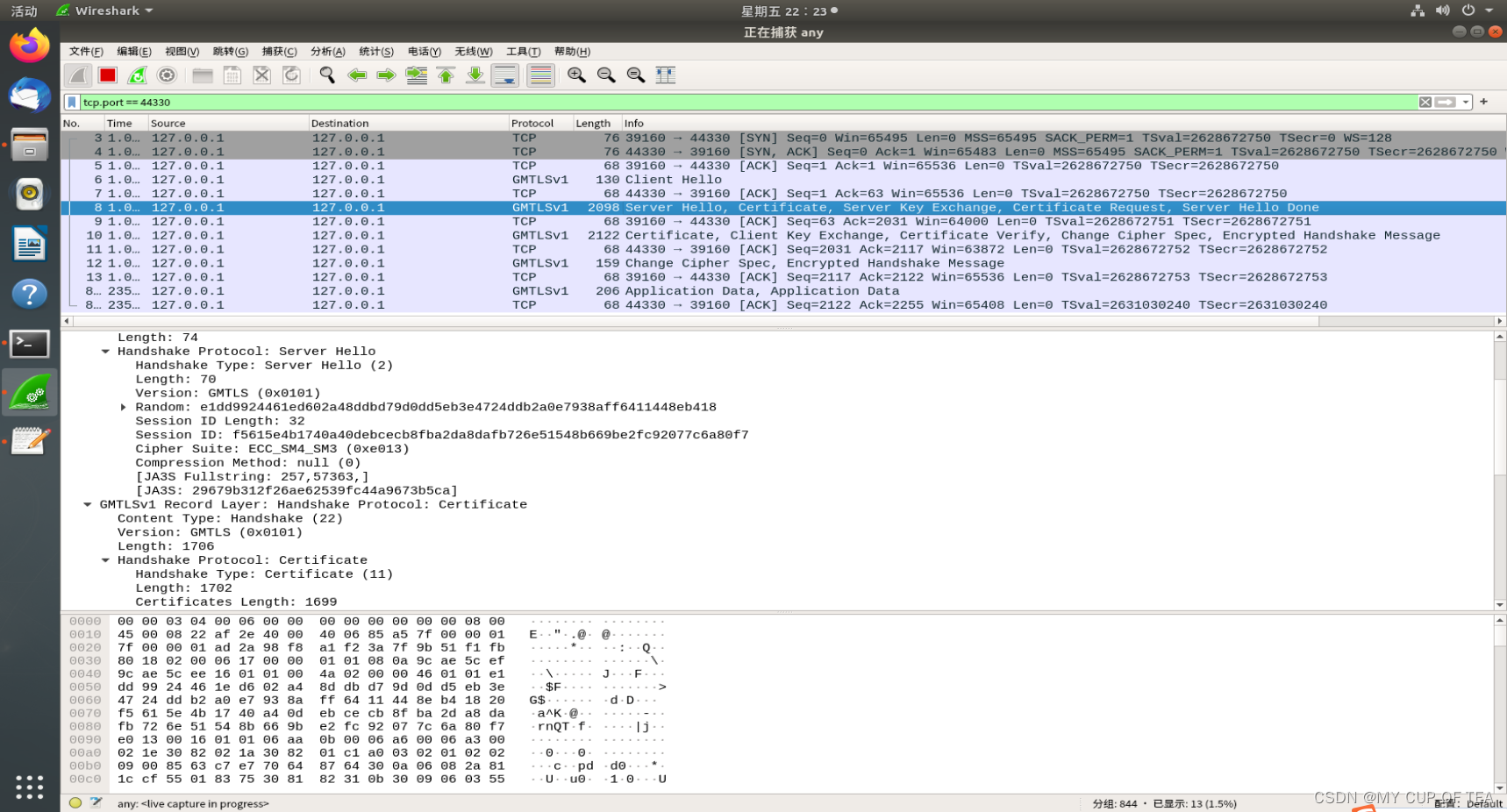Open Thunderbird mail from the dock
Screen dimensions: 1507x812
point(29,95)
